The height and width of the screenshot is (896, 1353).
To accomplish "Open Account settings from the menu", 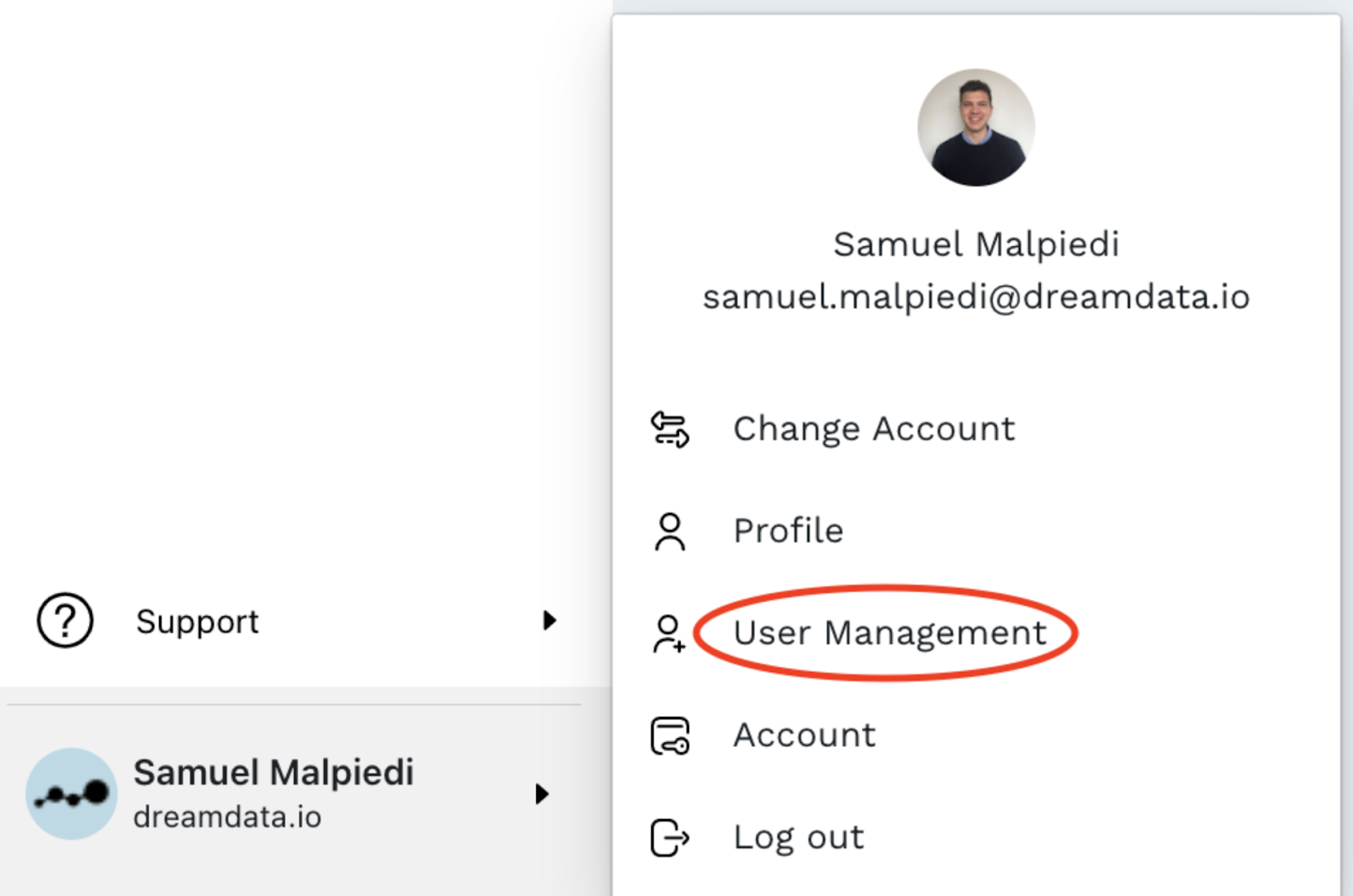I will 804,735.
